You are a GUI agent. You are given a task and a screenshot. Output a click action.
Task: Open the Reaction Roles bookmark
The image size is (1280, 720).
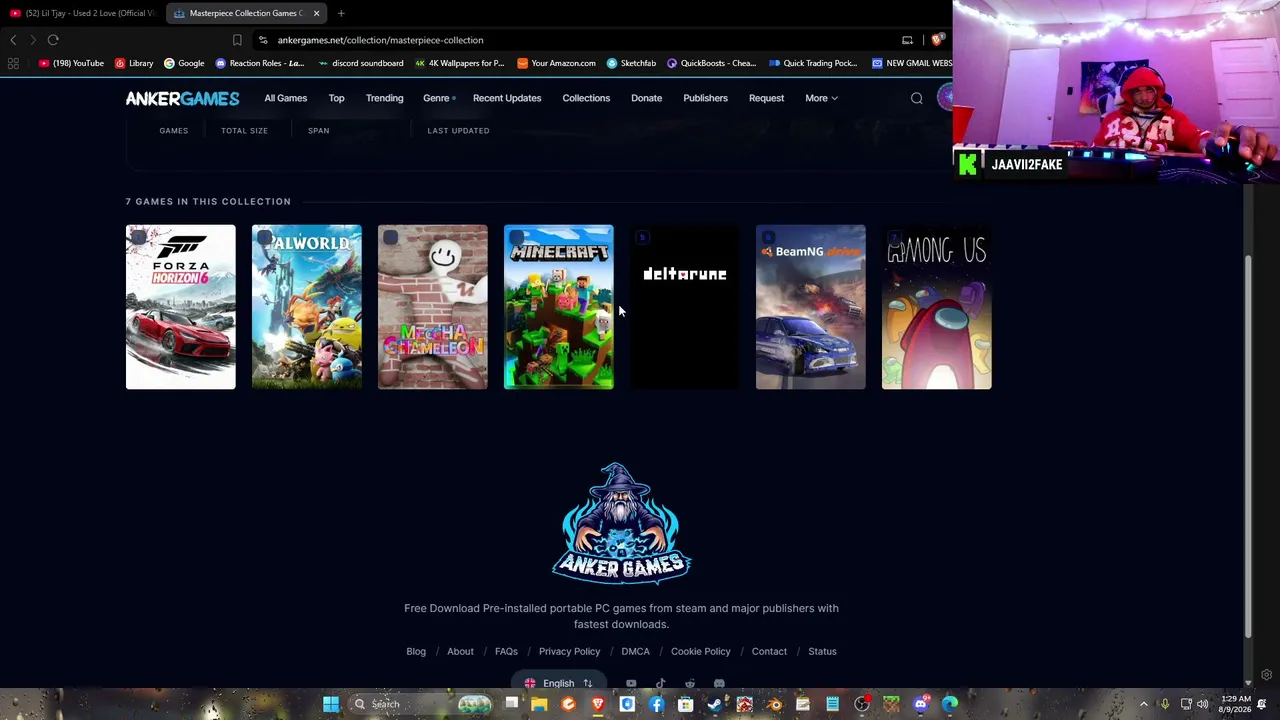click(260, 63)
